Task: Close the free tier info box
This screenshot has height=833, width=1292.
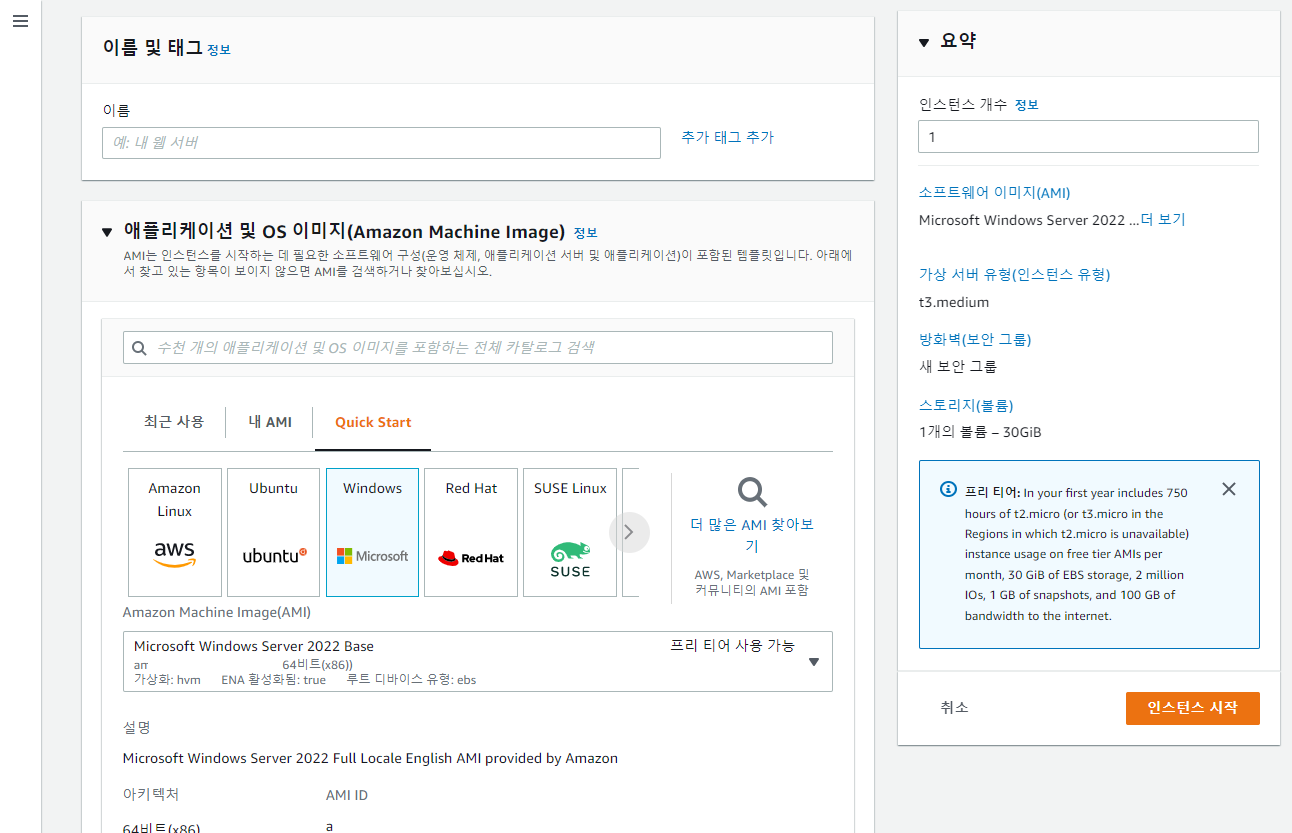Action: [1229, 489]
